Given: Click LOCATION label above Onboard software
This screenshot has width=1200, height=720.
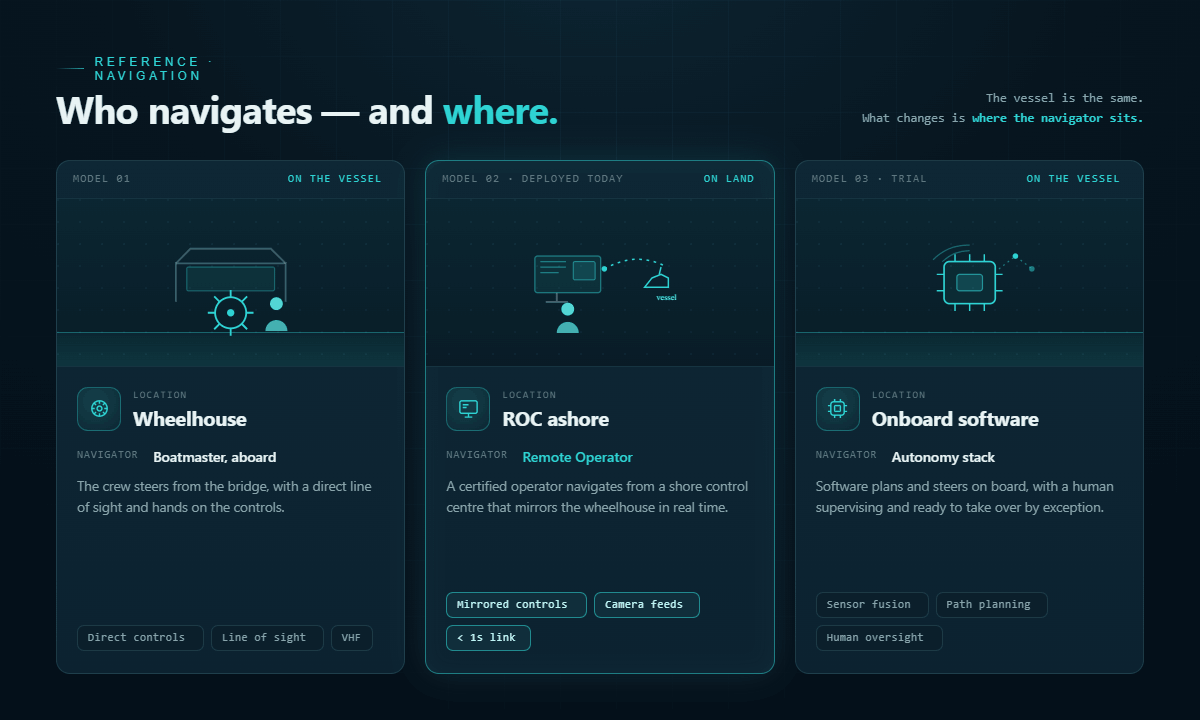Looking at the screenshot, I should tap(899, 395).
